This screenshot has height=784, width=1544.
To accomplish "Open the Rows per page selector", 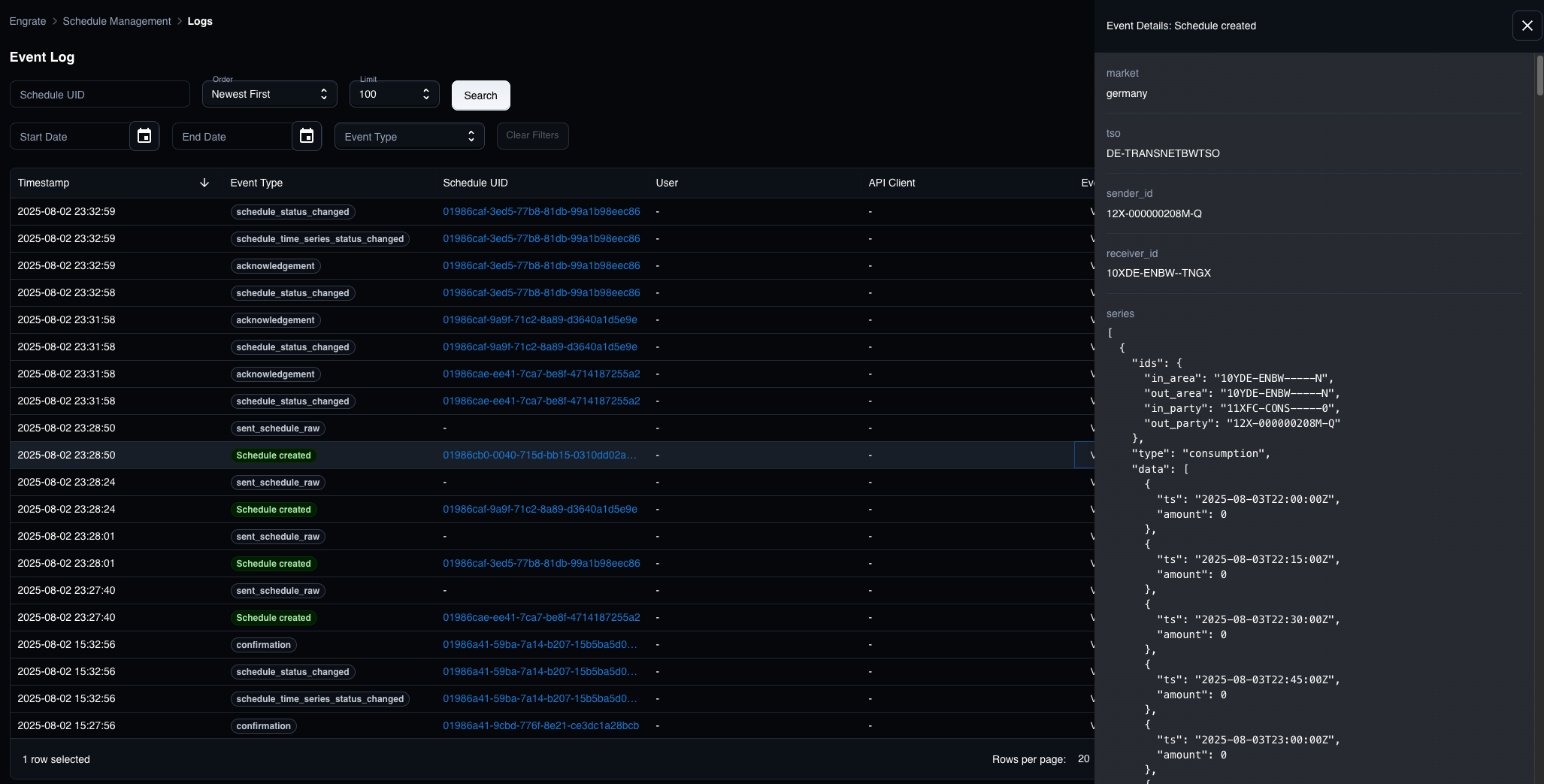I will [x=1082, y=759].
